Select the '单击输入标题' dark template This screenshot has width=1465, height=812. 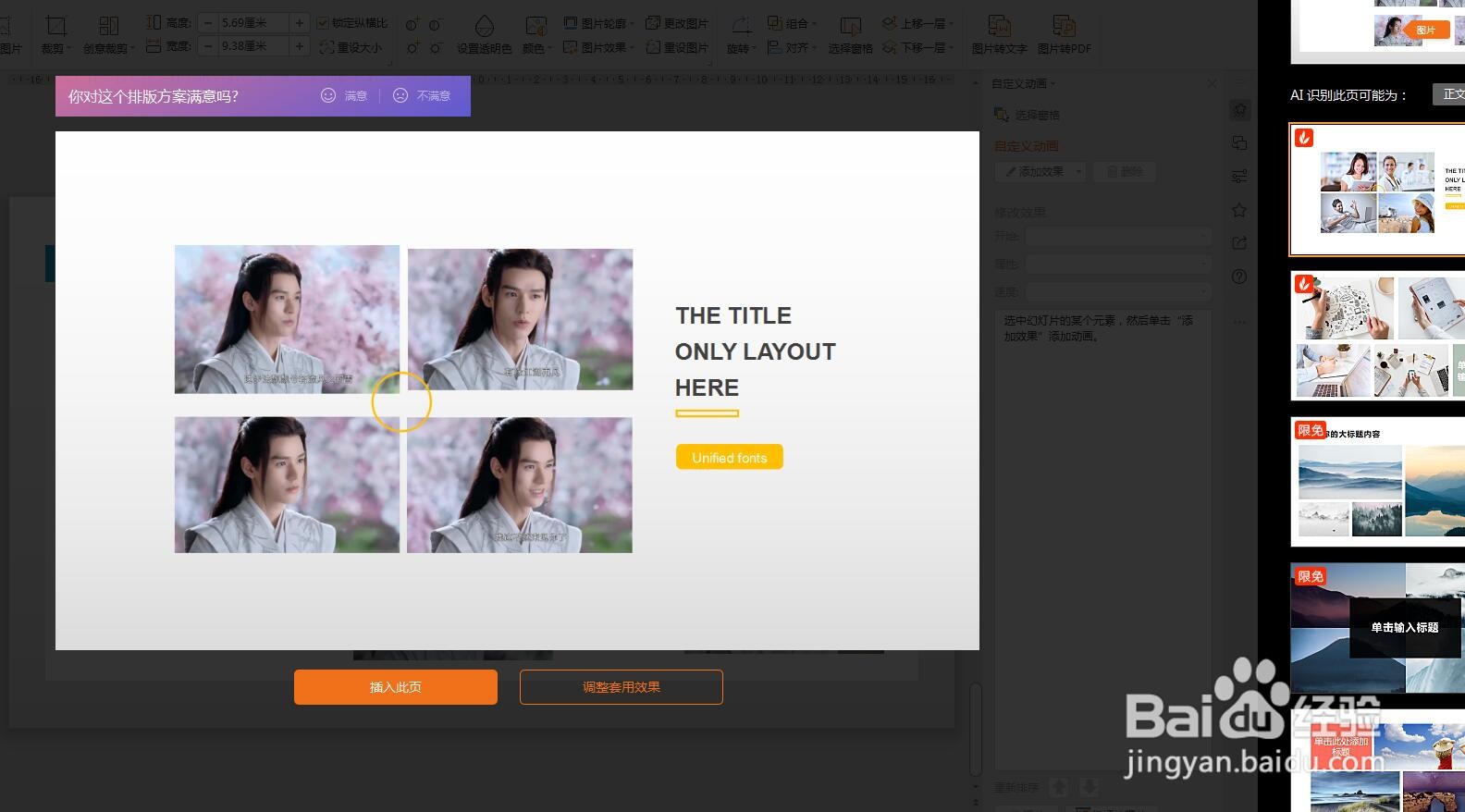click(x=1377, y=628)
